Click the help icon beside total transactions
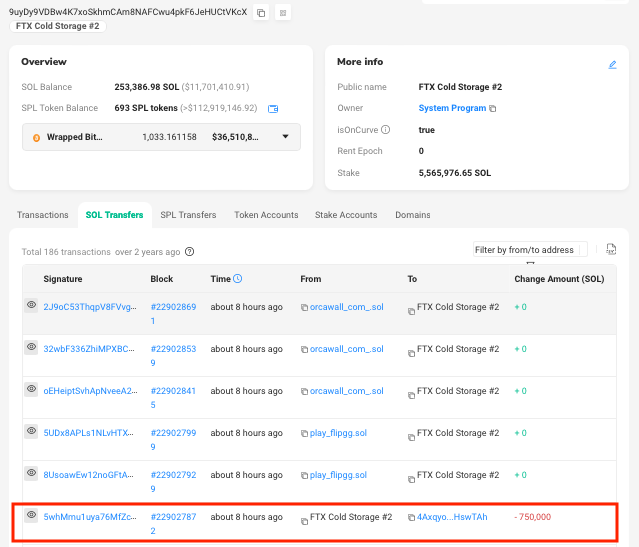The width and height of the screenshot is (639, 547). 190,252
